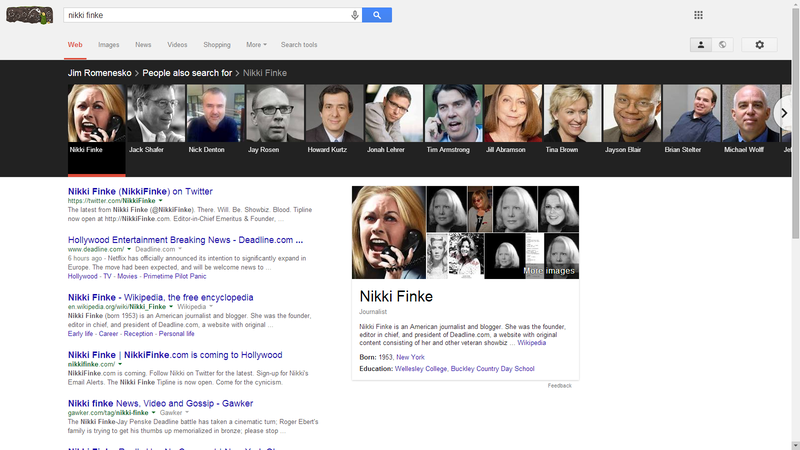
Task: Click More images in knowledge panel
Action: pyautogui.click(x=549, y=271)
